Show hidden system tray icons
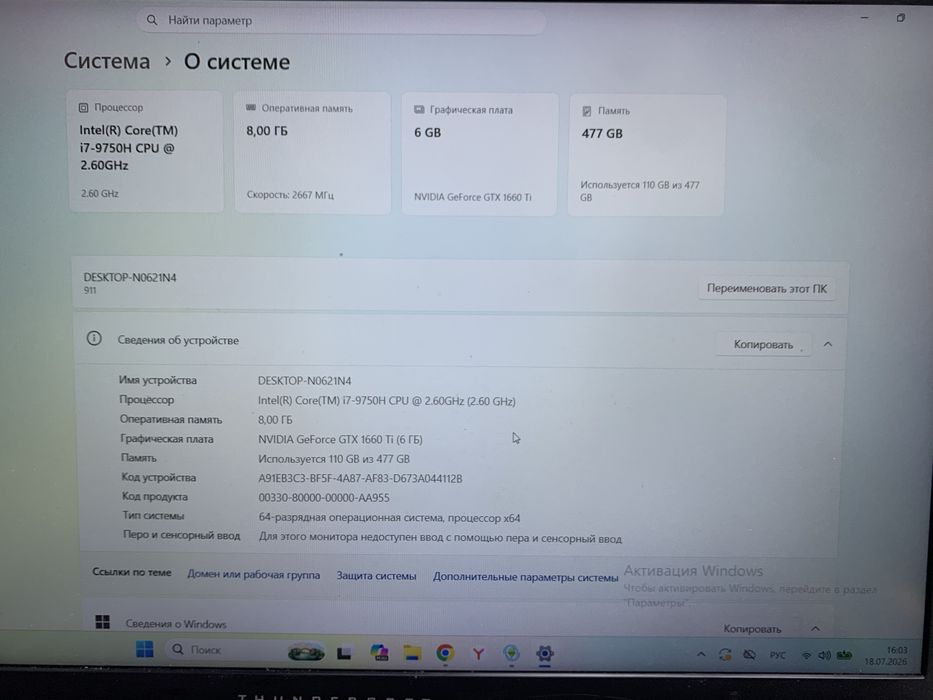Viewport: 933px width, 700px height. 701,655
